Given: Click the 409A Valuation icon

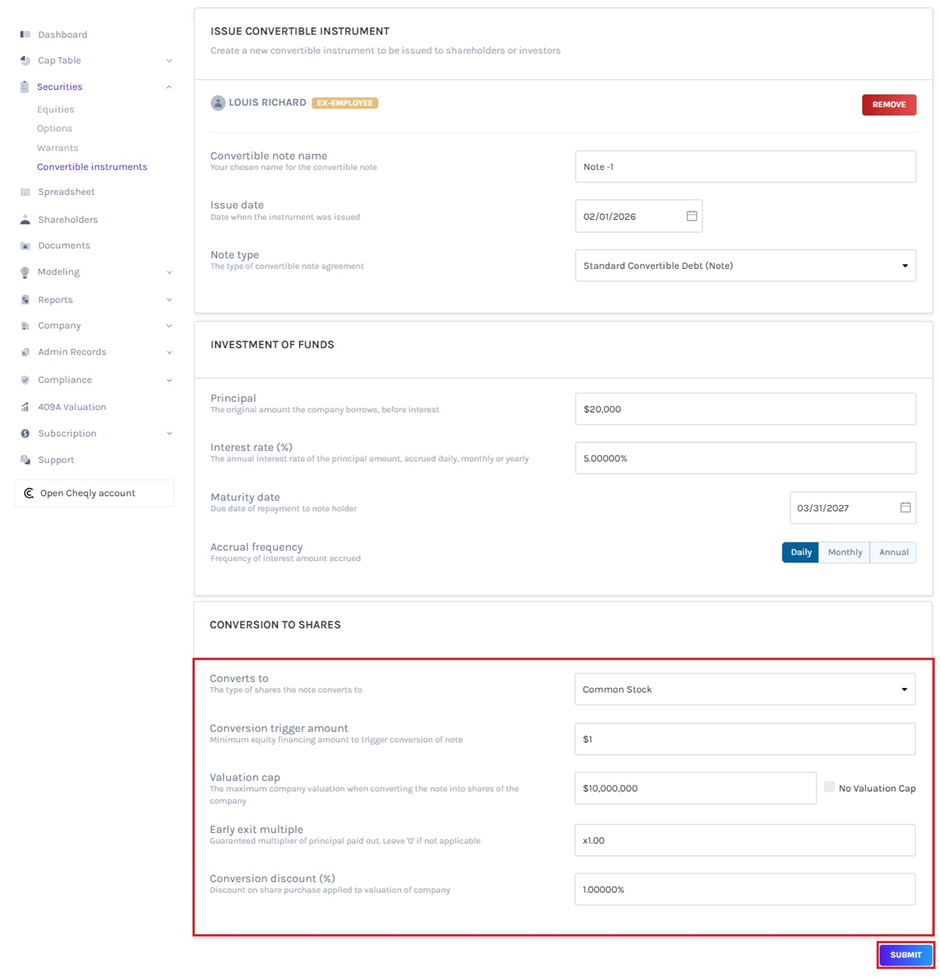Looking at the screenshot, I should tap(25, 407).
